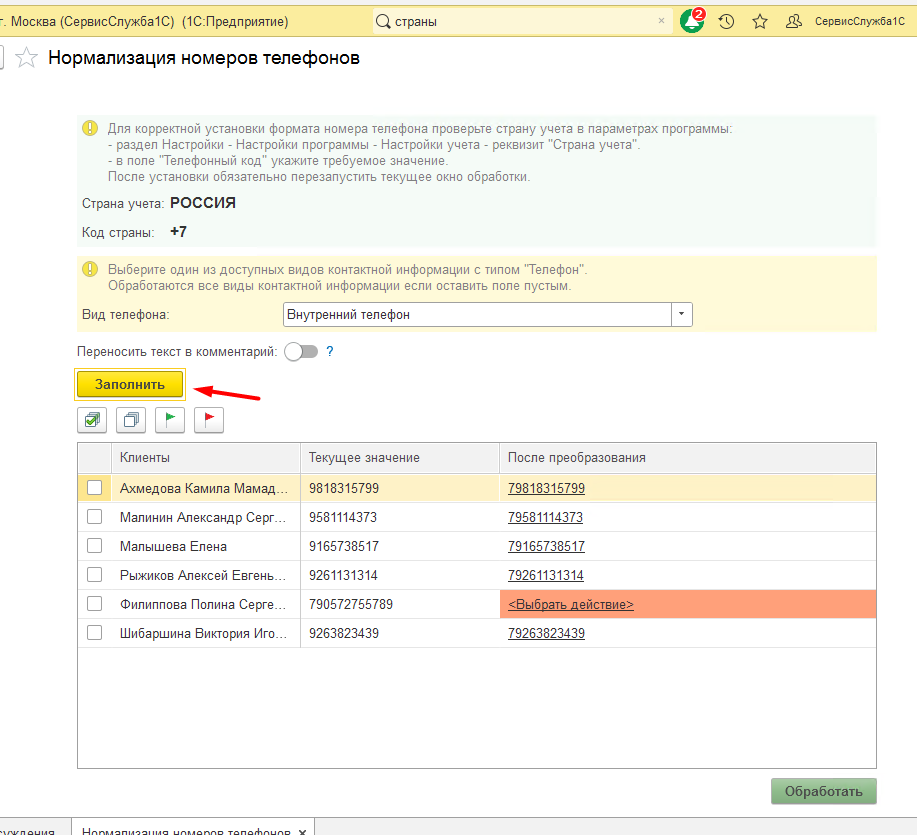Screen dimensions: 917x835
Task: Add page to favorites with title star
Action: pos(27,59)
